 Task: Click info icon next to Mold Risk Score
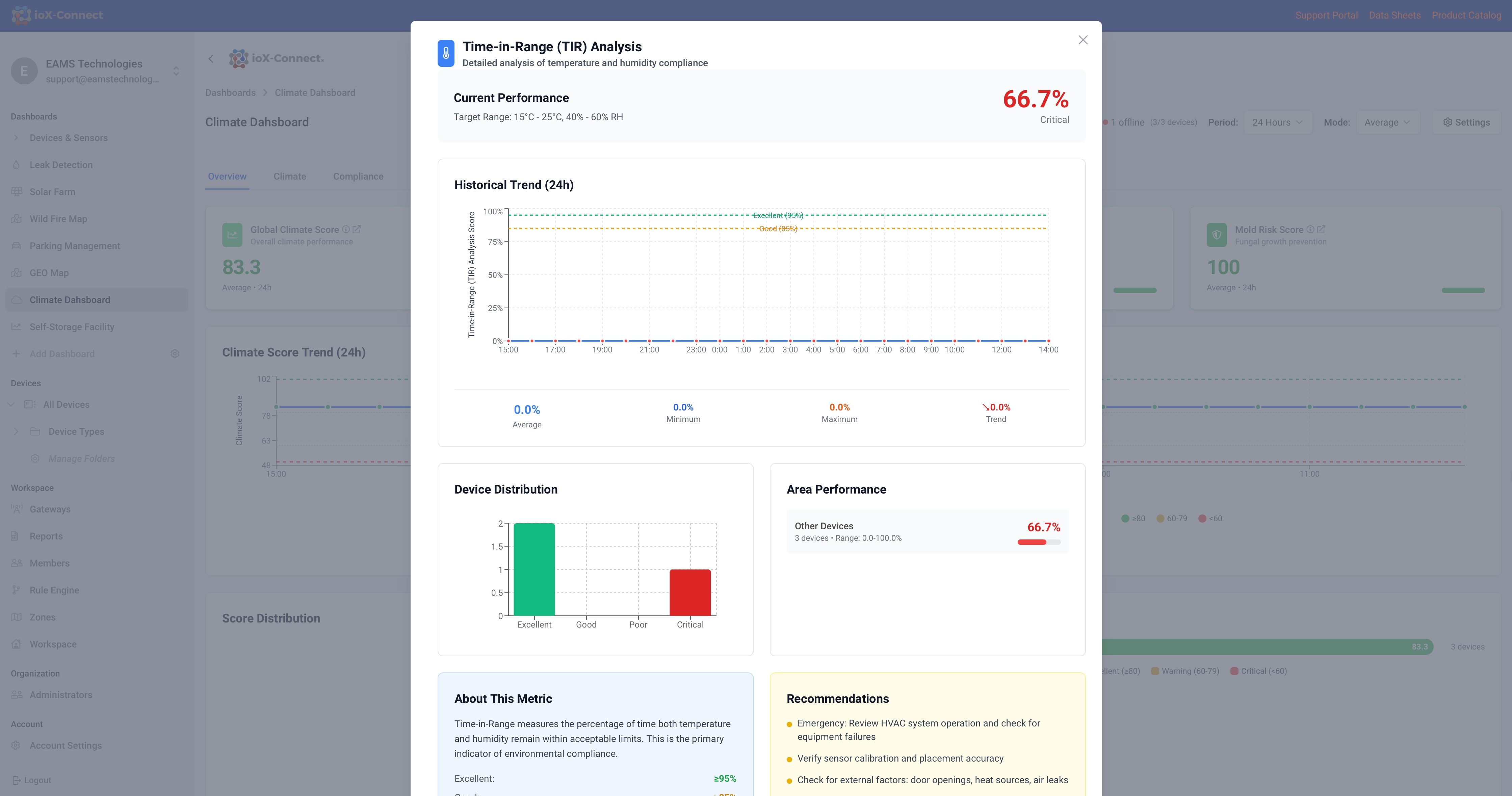[x=1310, y=230]
